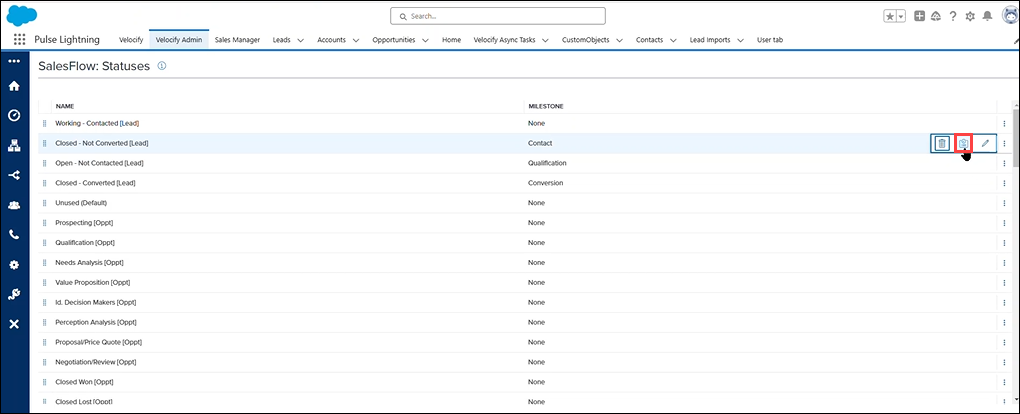Expand the Leads tab dropdown chevron
This screenshot has width=1020, height=414.
[x=301, y=40]
